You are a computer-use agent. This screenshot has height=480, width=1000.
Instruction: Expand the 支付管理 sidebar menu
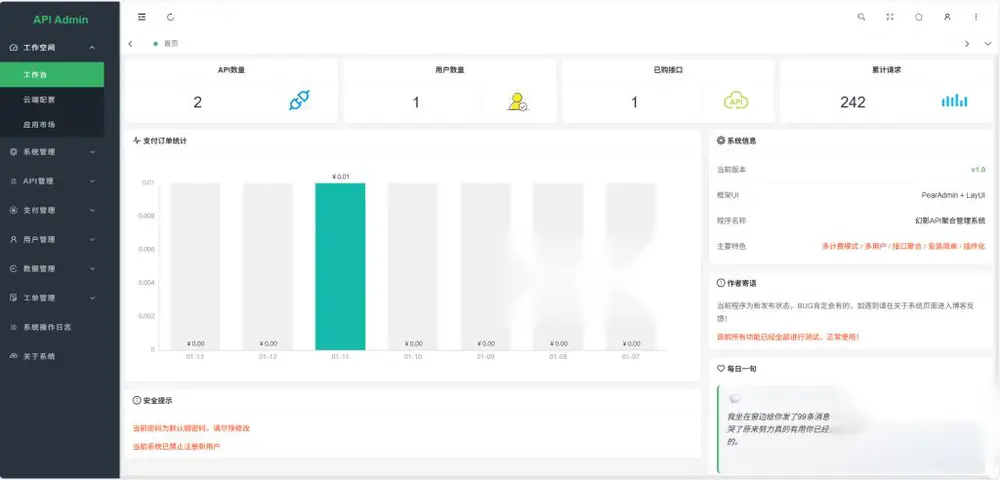click(x=52, y=210)
